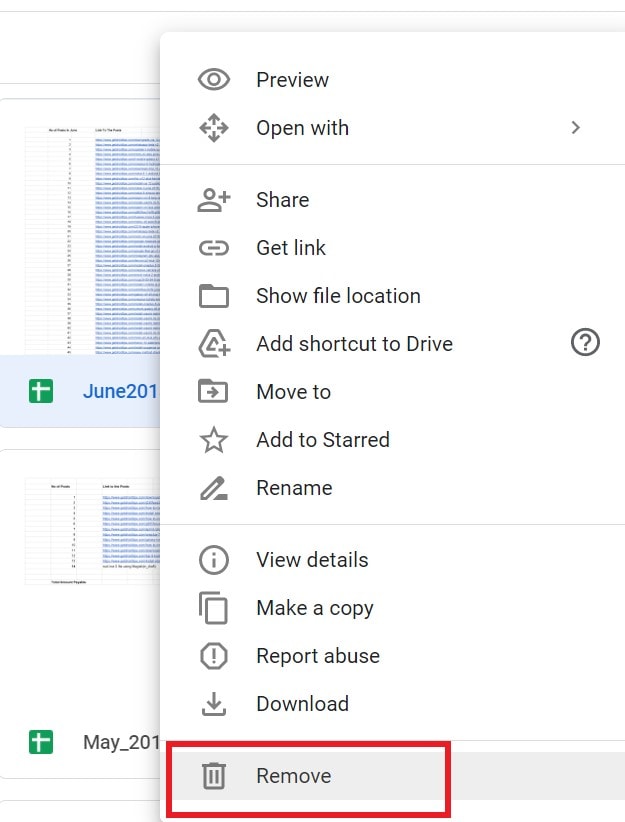Click the Add shortcut to Drive icon
Viewport: 625px width, 822px height.
214,343
